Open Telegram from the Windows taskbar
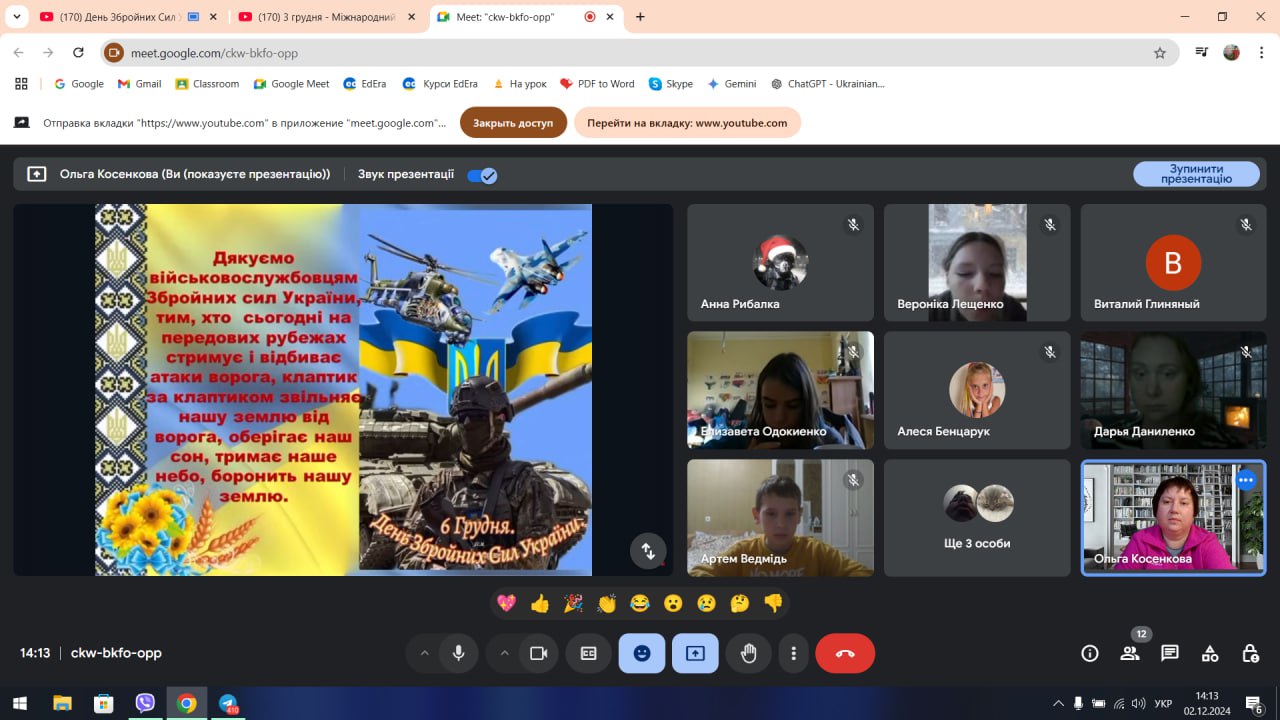Image resolution: width=1280 pixels, height=720 pixels. click(228, 703)
